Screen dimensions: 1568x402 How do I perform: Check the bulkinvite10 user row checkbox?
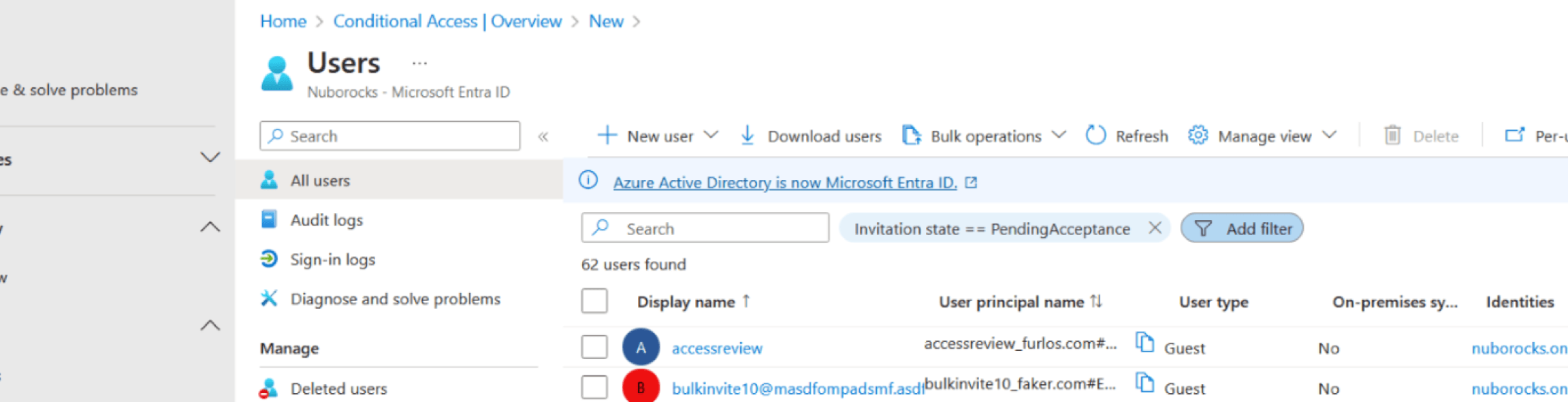click(594, 387)
